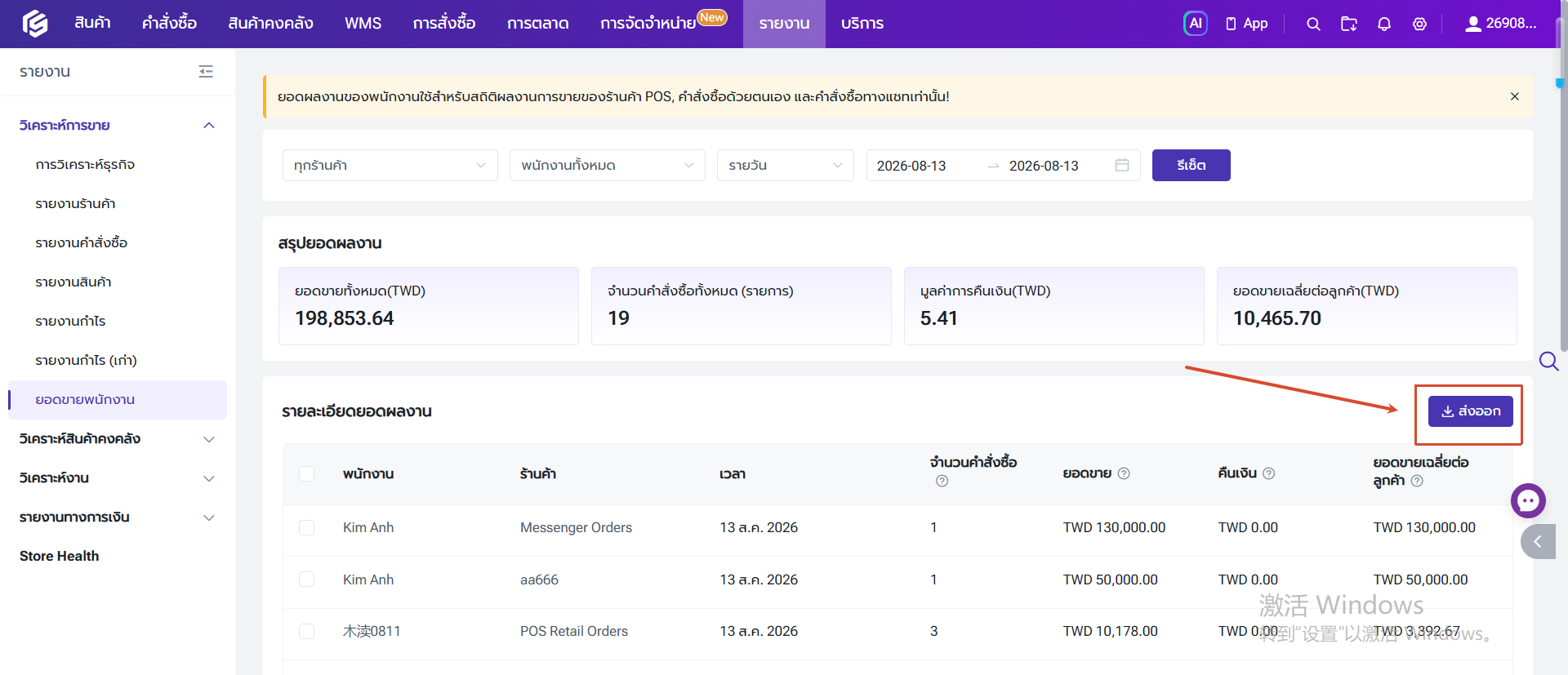
Task: Toggle the select-all checkbox in table header
Action: click(307, 473)
